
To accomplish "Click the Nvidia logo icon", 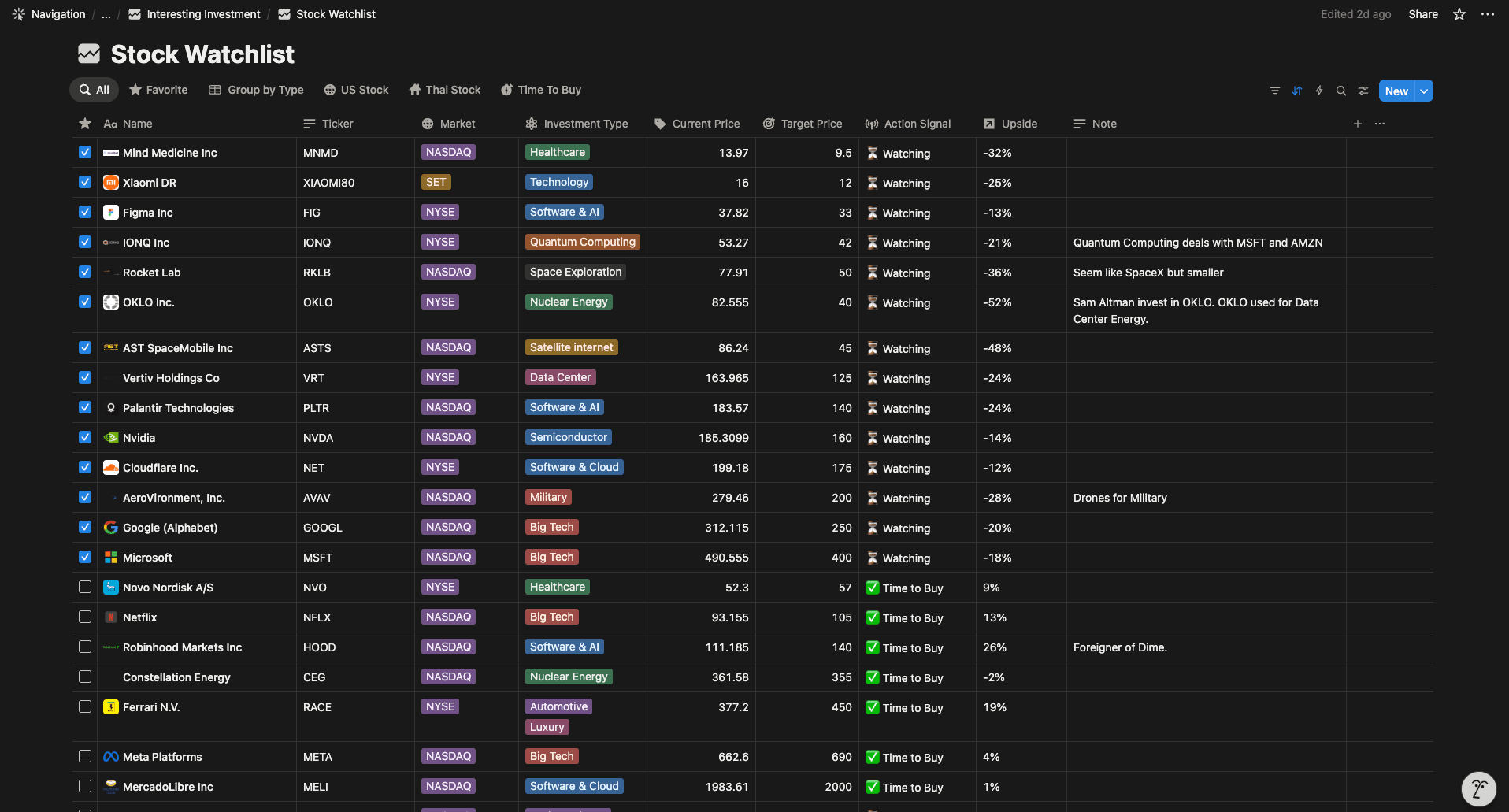I will [x=111, y=438].
